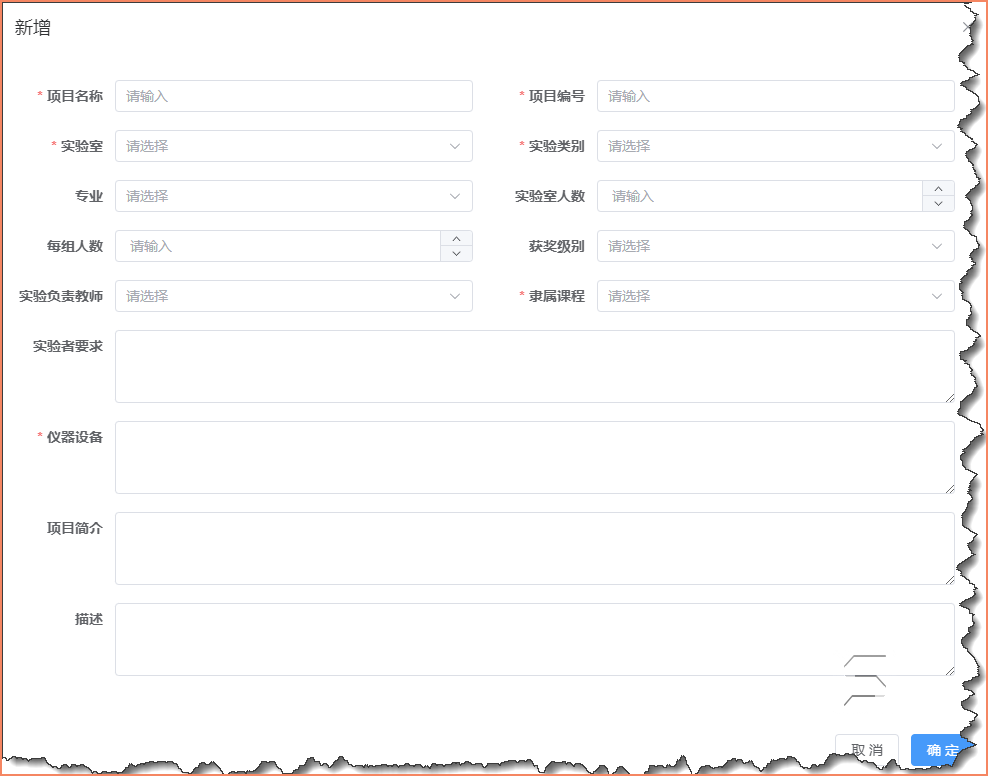Open the 实验负责教师 dropdown
The height and width of the screenshot is (776, 988).
coord(294,296)
